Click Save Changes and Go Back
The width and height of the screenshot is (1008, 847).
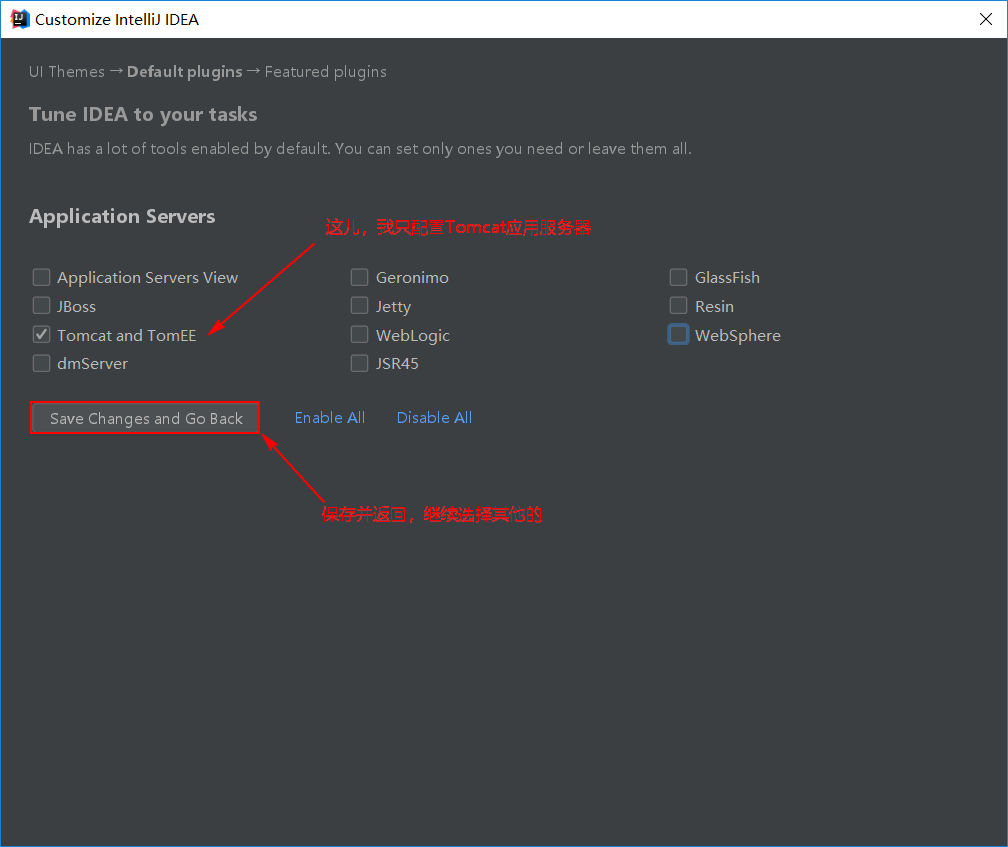click(x=145, y=418)
